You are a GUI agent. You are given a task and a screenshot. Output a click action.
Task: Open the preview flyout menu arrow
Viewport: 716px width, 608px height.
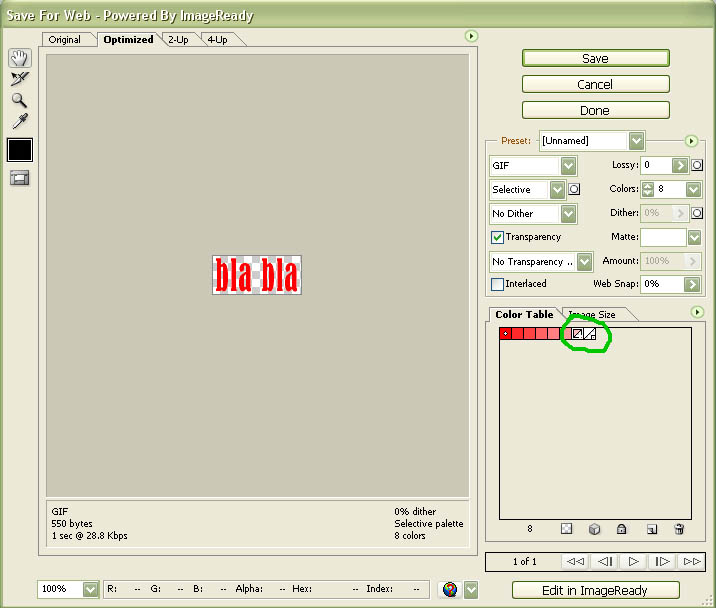point(471,36)
